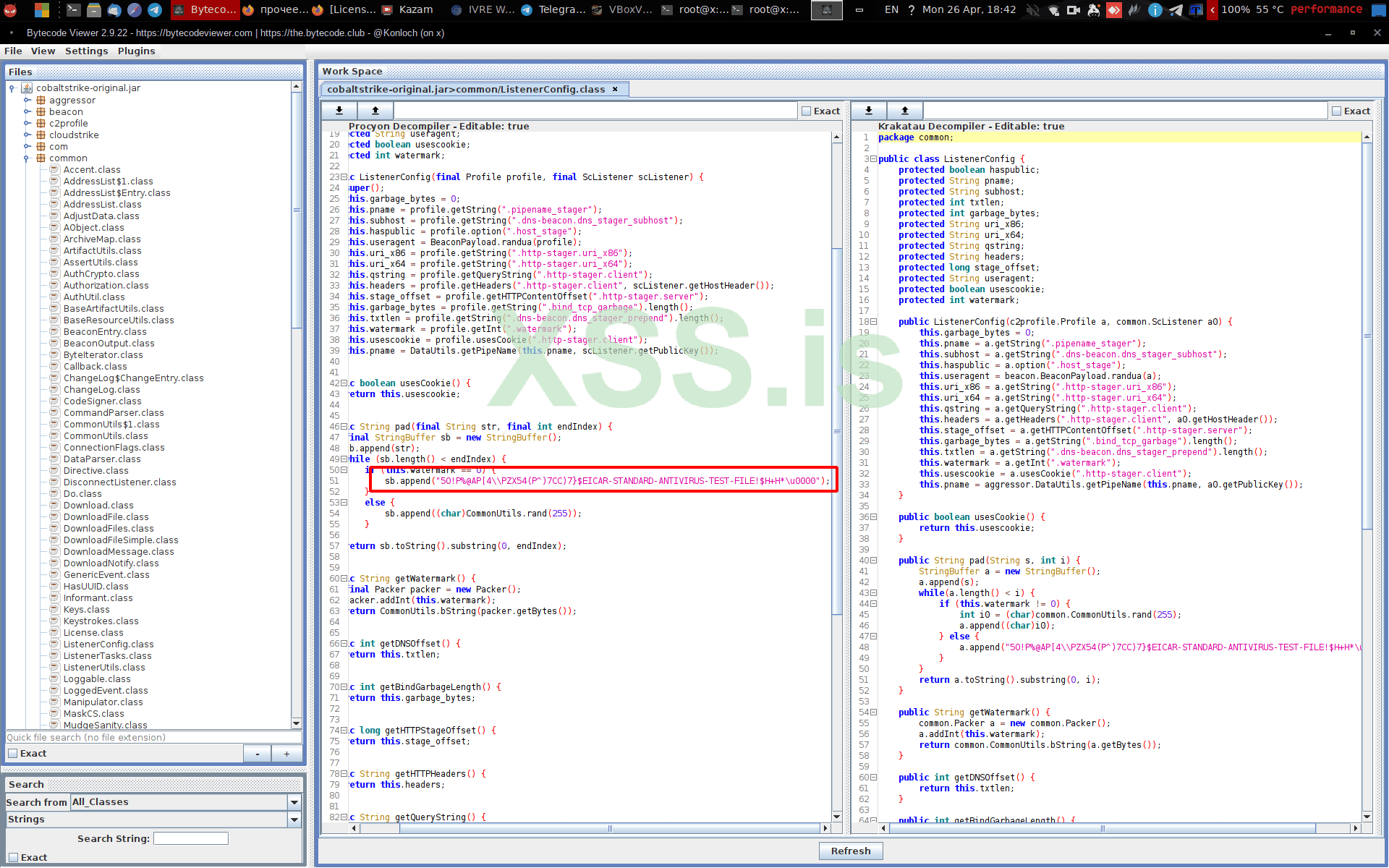Click the ListenerConfig.class file icon in tree

point(54,644)
